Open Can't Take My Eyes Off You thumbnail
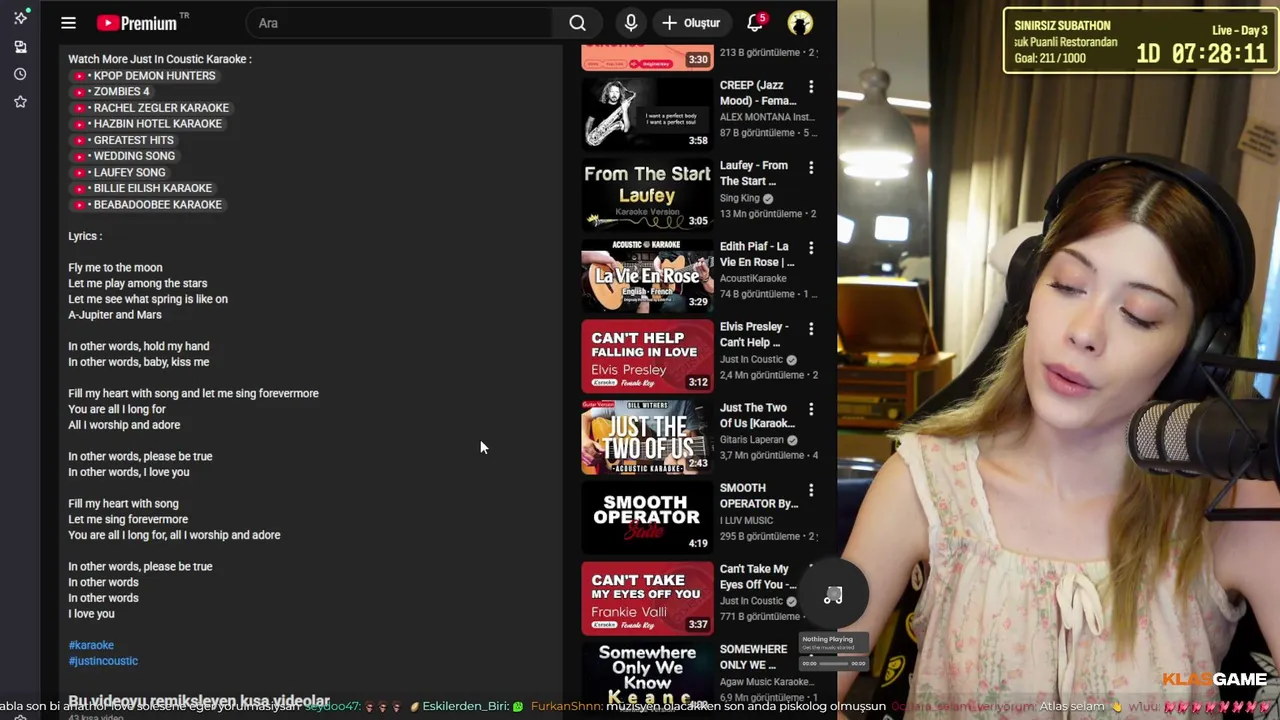The image size is (1280, 720). pyautogui.click(x=647, y=598)
